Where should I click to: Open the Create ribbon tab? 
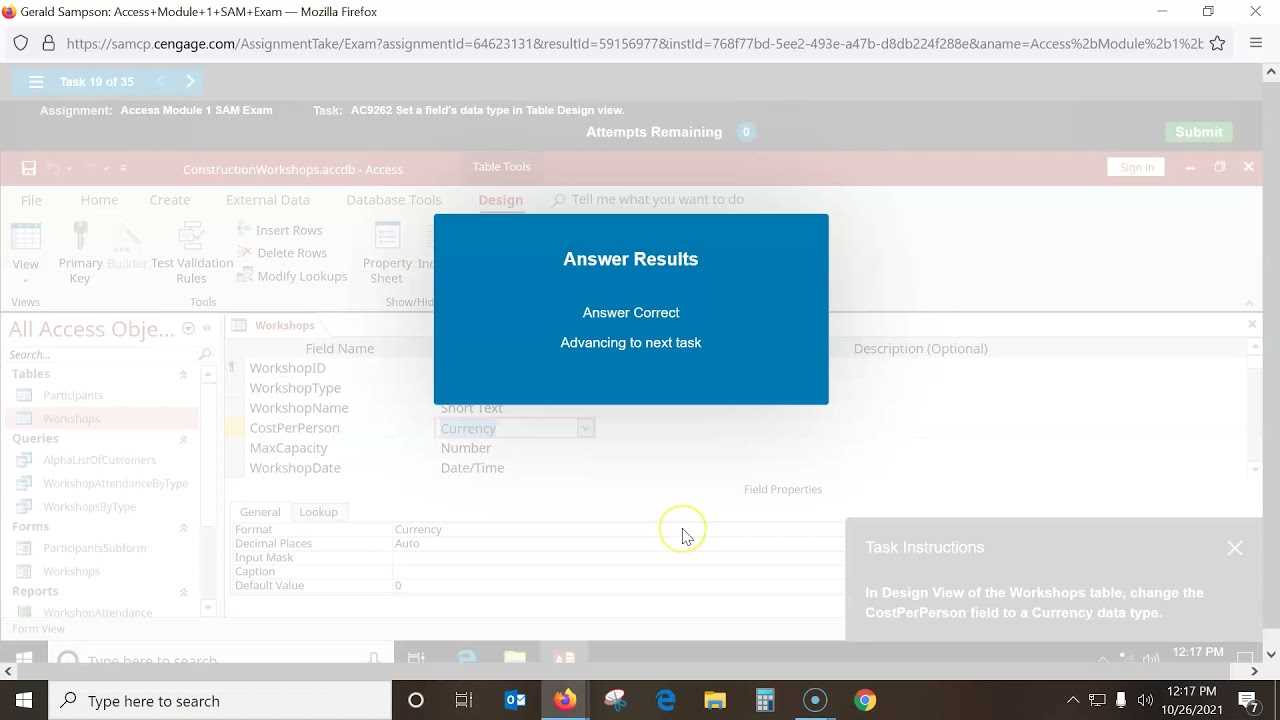coord(170,200)
